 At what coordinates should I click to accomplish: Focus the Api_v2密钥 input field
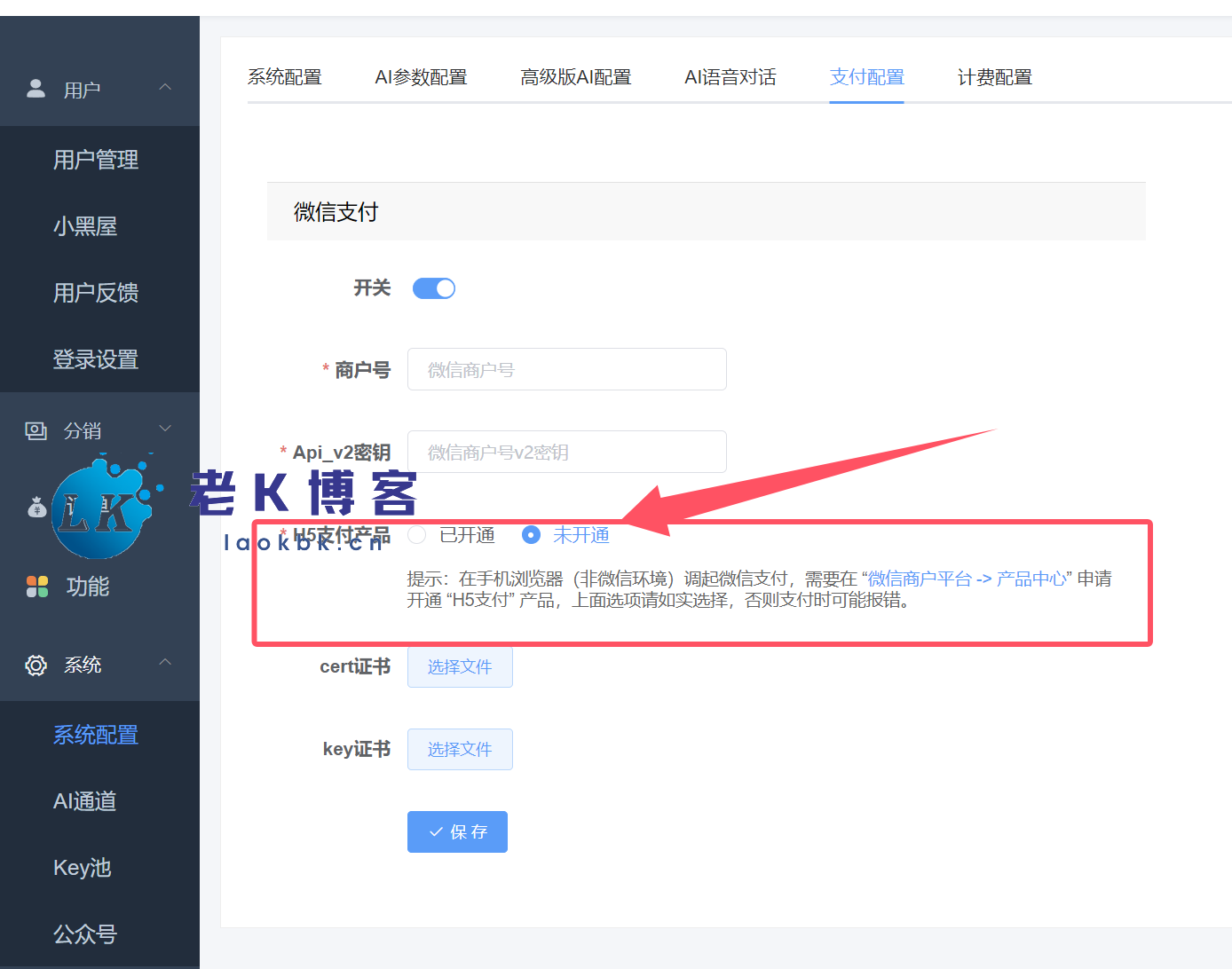pos(566,452)
